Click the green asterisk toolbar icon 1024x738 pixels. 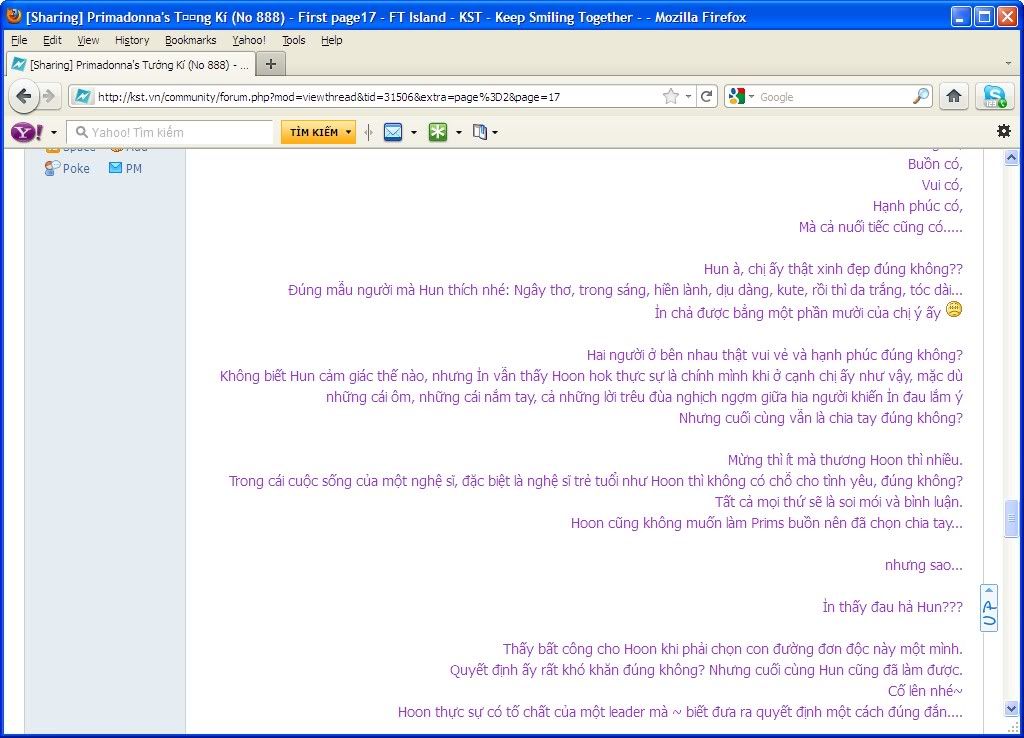point(438,132)
